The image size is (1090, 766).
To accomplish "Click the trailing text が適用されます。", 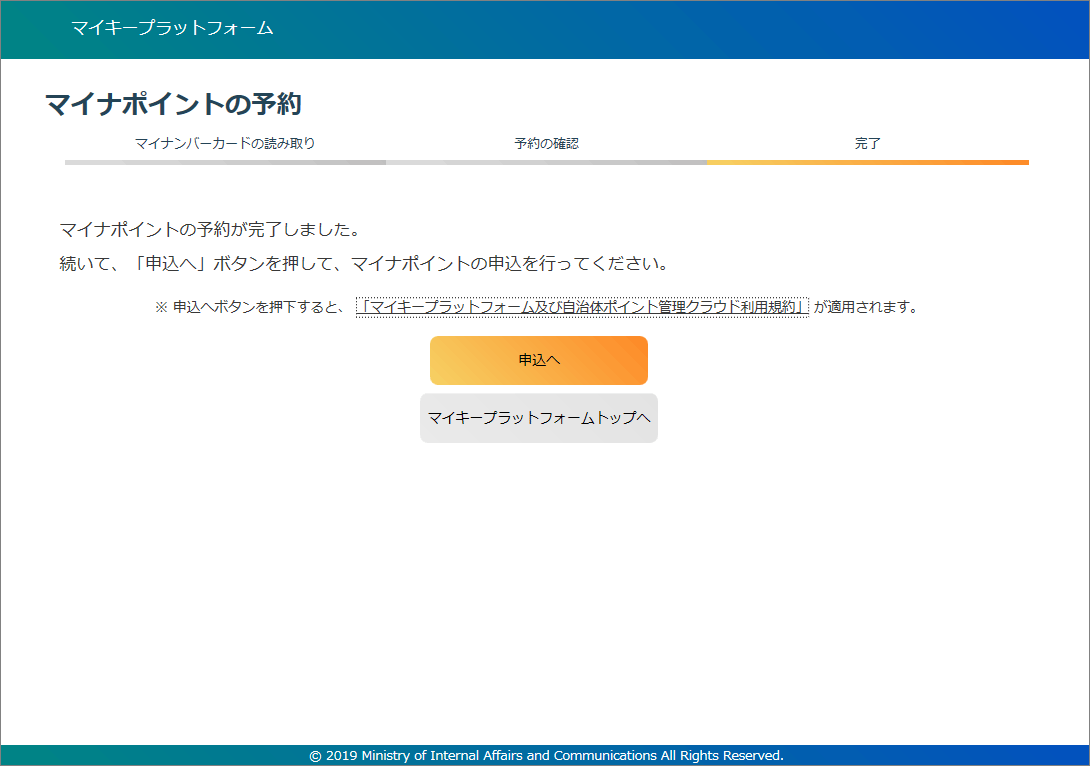I will click(x=866, y=307).
